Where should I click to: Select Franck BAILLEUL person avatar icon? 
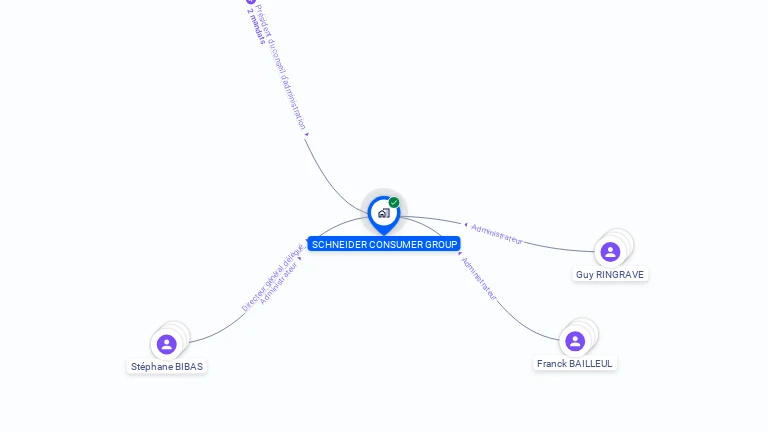coord(575,341)
